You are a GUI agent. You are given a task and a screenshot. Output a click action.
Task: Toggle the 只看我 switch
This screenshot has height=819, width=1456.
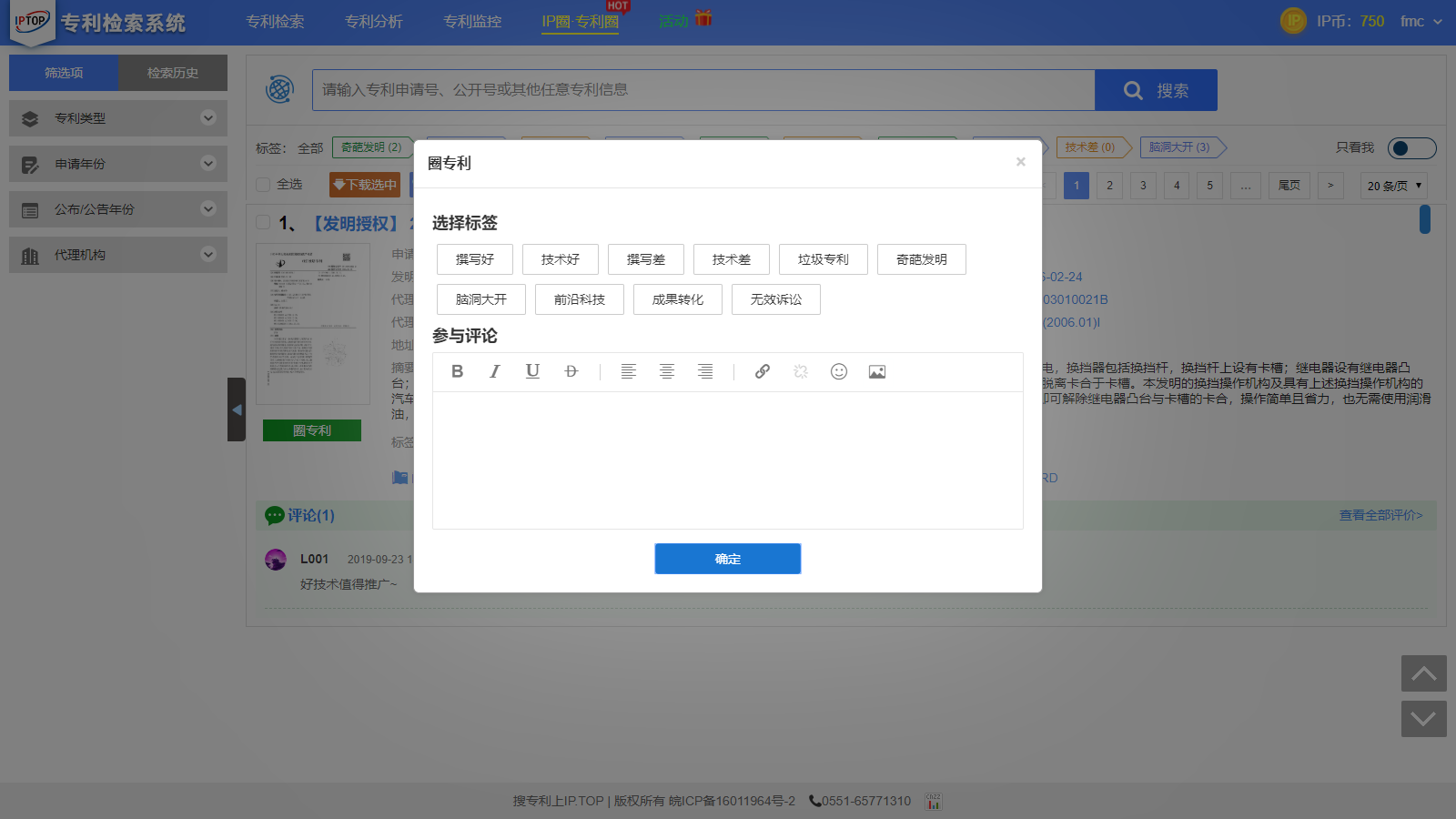(x=1411, y=148)
